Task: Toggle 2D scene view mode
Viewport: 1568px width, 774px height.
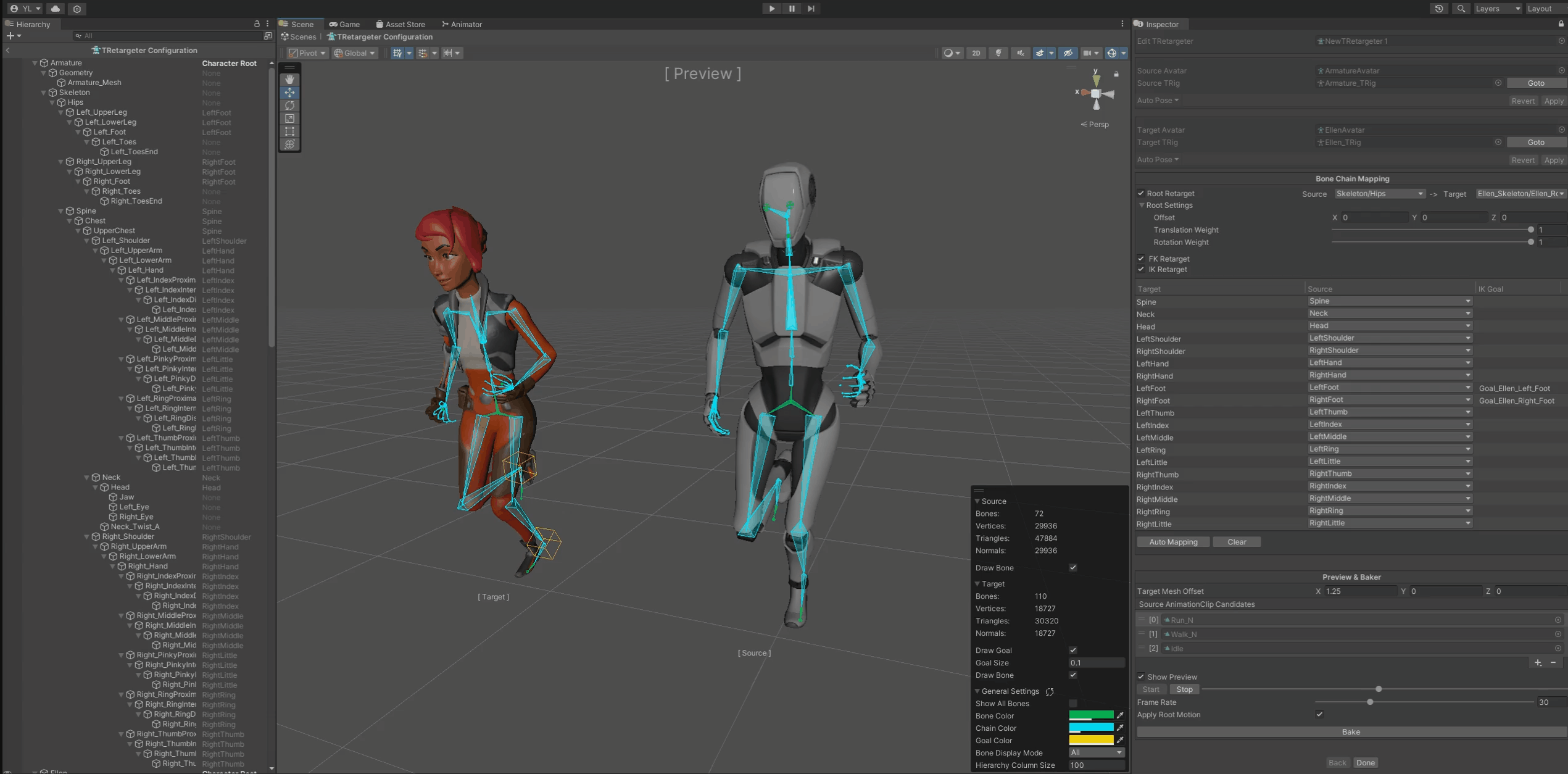Action: point(976,53)
